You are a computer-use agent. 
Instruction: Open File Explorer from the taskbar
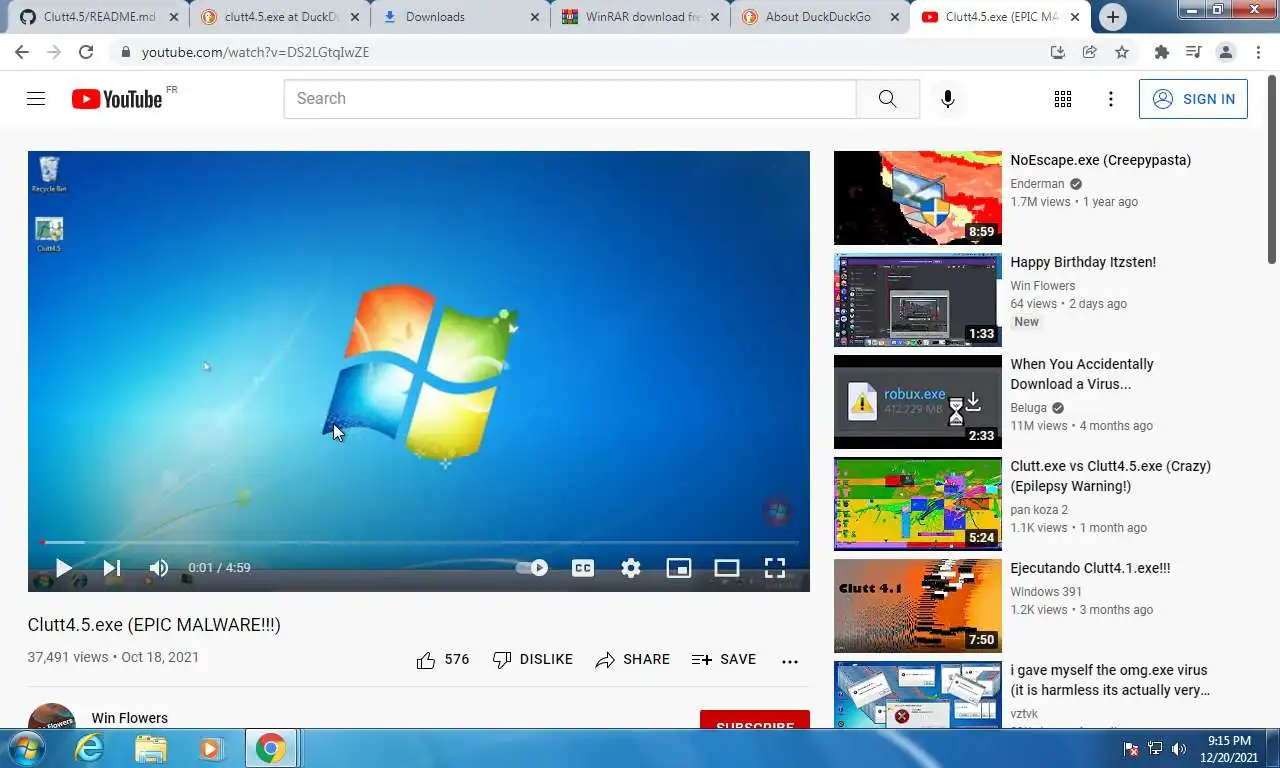[151, 748]
